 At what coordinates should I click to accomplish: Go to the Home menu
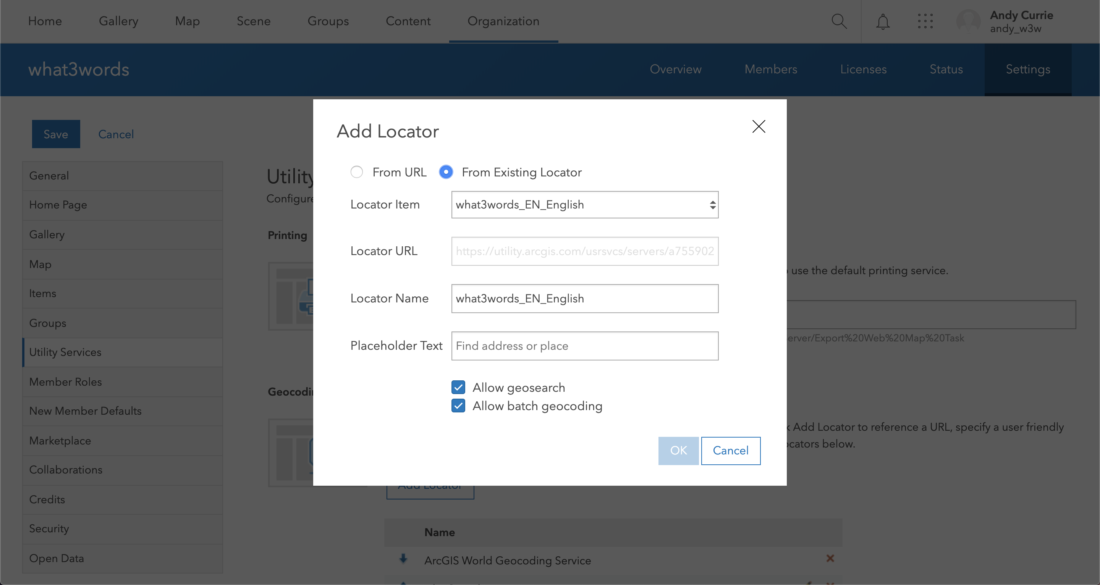point(45,21)
